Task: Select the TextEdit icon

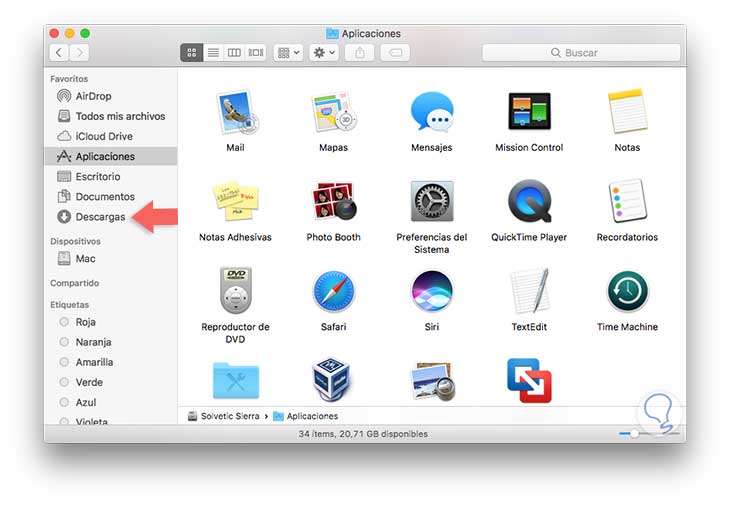Action: 529,291
